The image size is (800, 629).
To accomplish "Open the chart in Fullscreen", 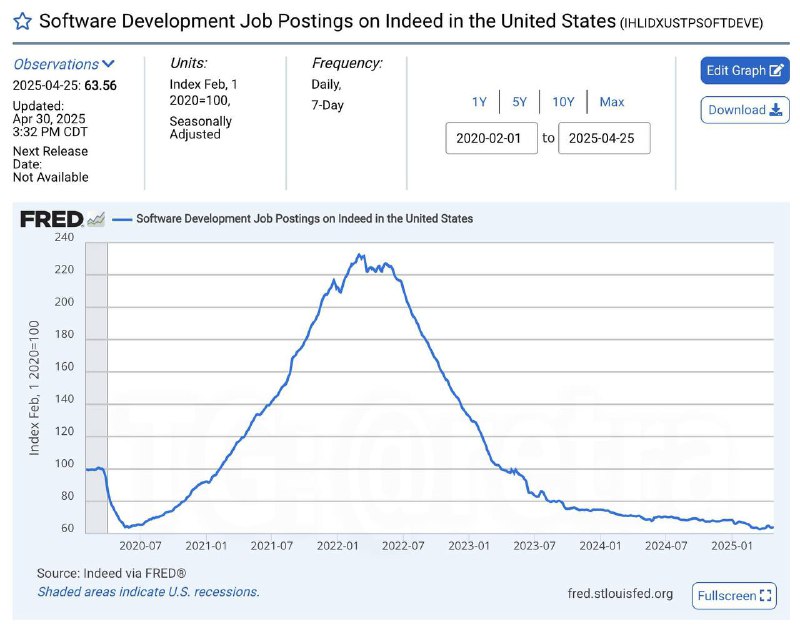I will (x=734, y=595).
